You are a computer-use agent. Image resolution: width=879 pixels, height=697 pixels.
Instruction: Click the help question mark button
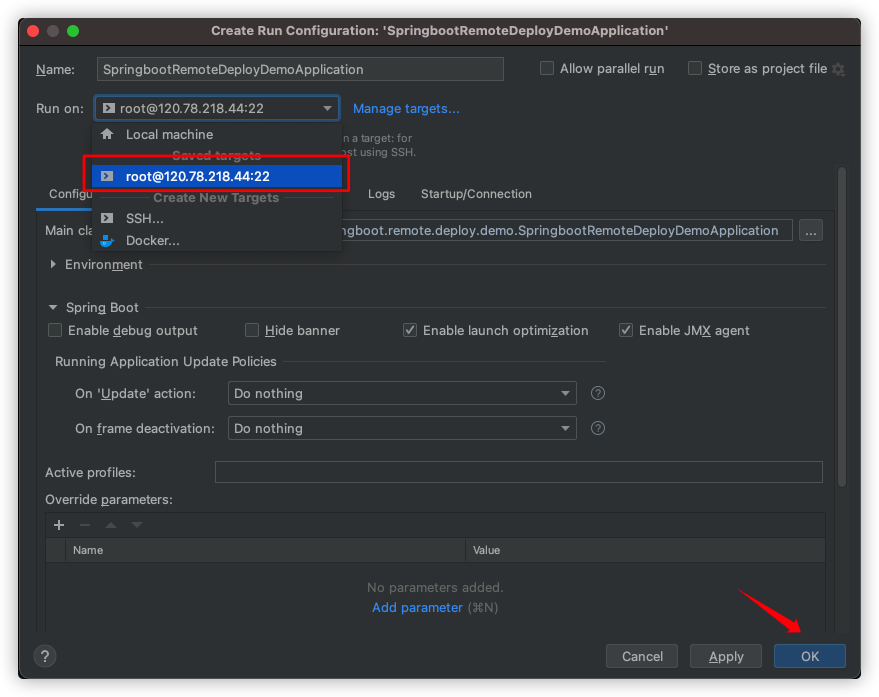[45, 656]
